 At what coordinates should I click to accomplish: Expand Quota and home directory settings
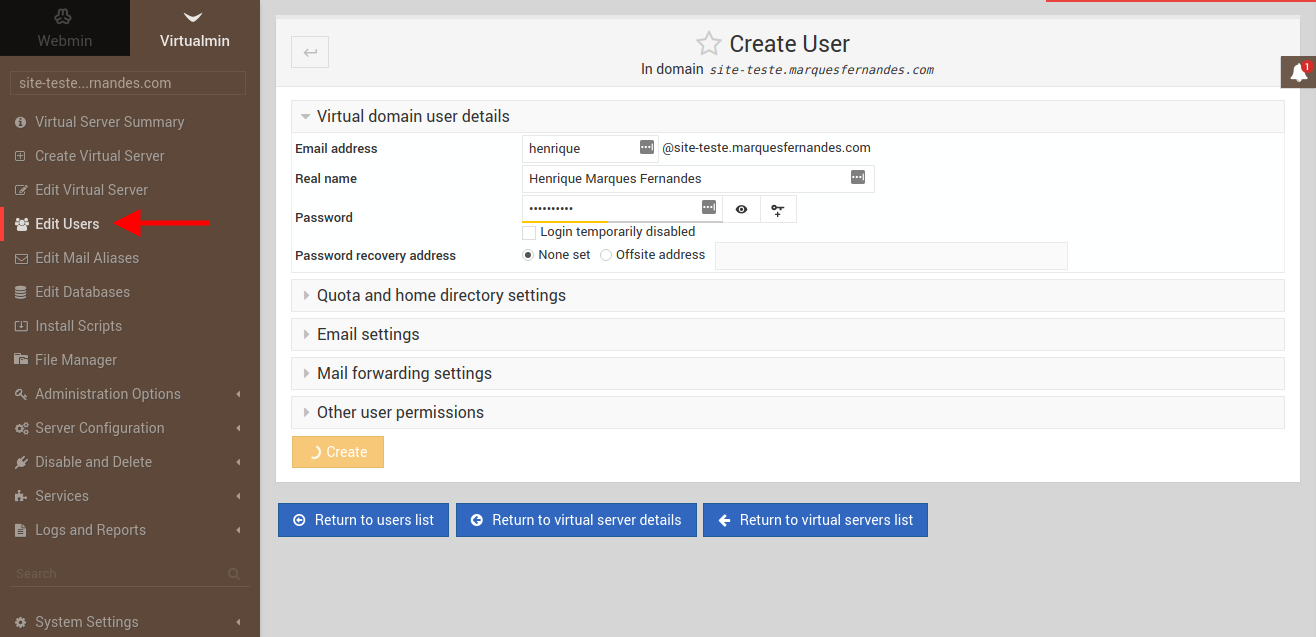tap(787, 295)
